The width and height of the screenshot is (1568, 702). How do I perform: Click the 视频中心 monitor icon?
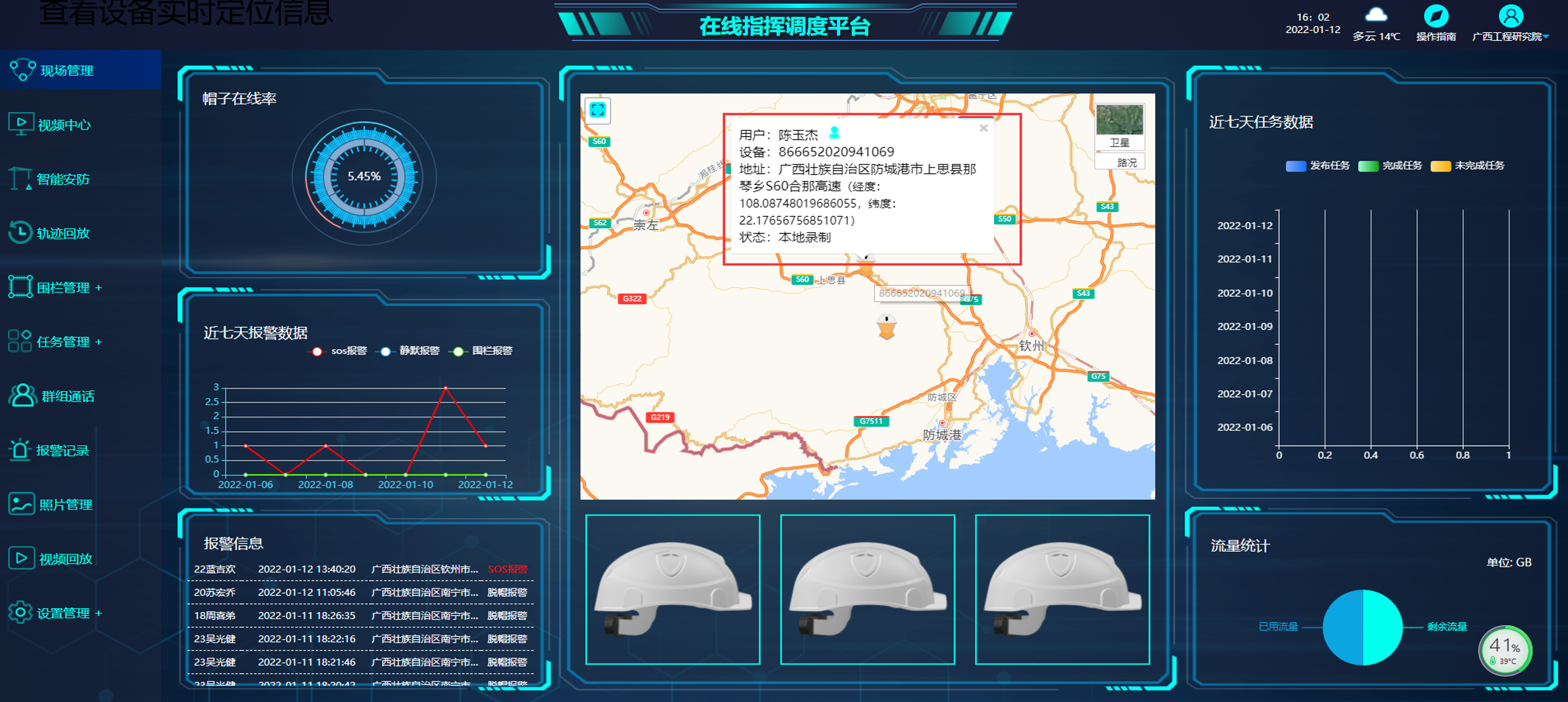pyautogui.click(x=21, y=124)
